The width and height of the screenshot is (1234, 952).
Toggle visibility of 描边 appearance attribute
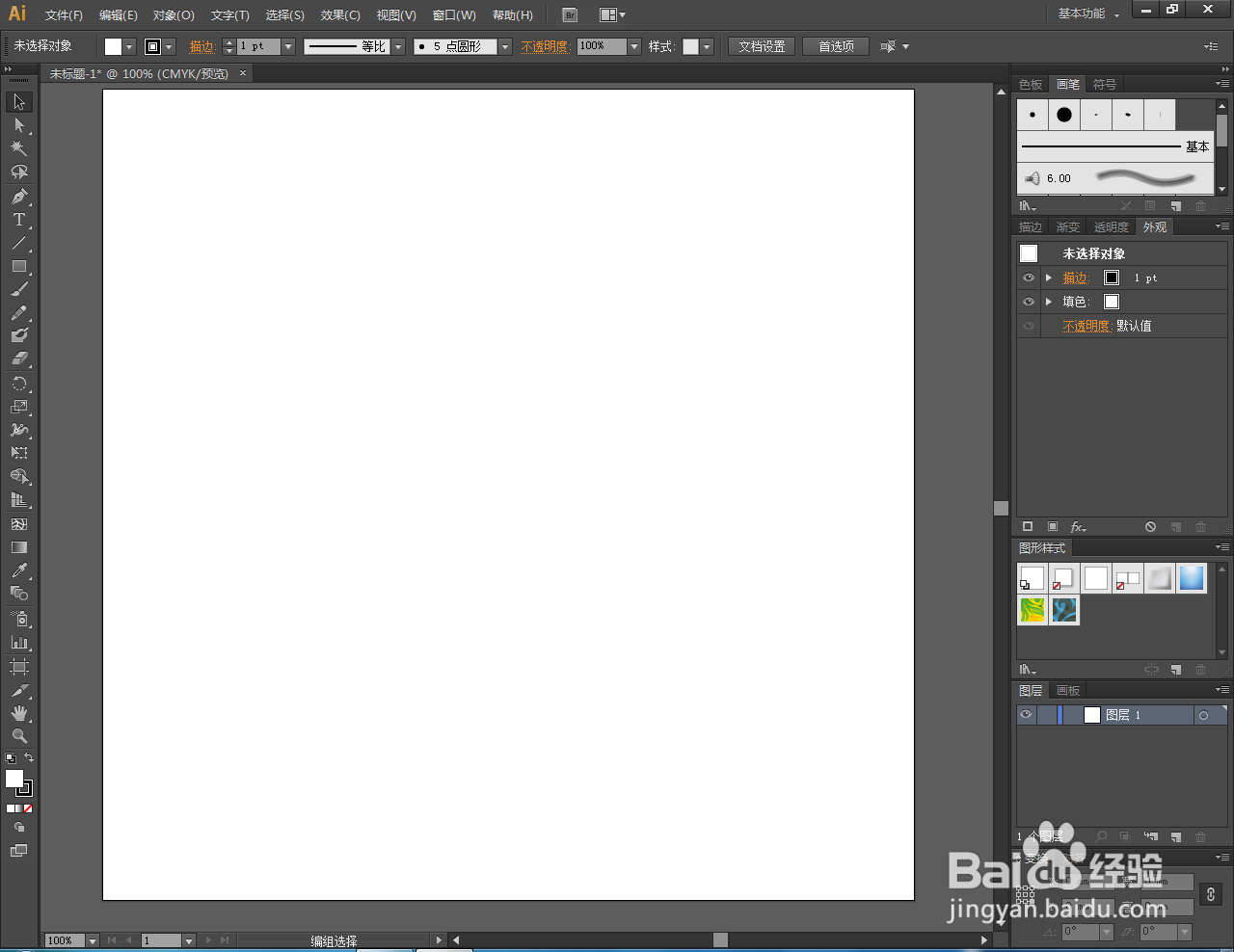pyautogui.click(x=1029, y=278)
